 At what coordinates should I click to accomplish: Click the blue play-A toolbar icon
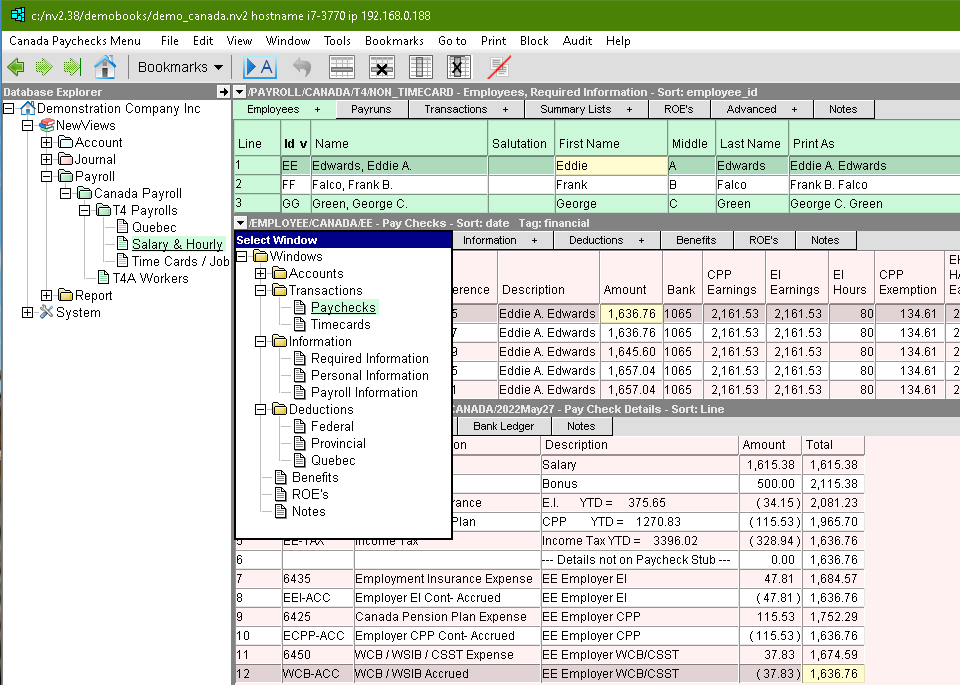coord(259,68)
